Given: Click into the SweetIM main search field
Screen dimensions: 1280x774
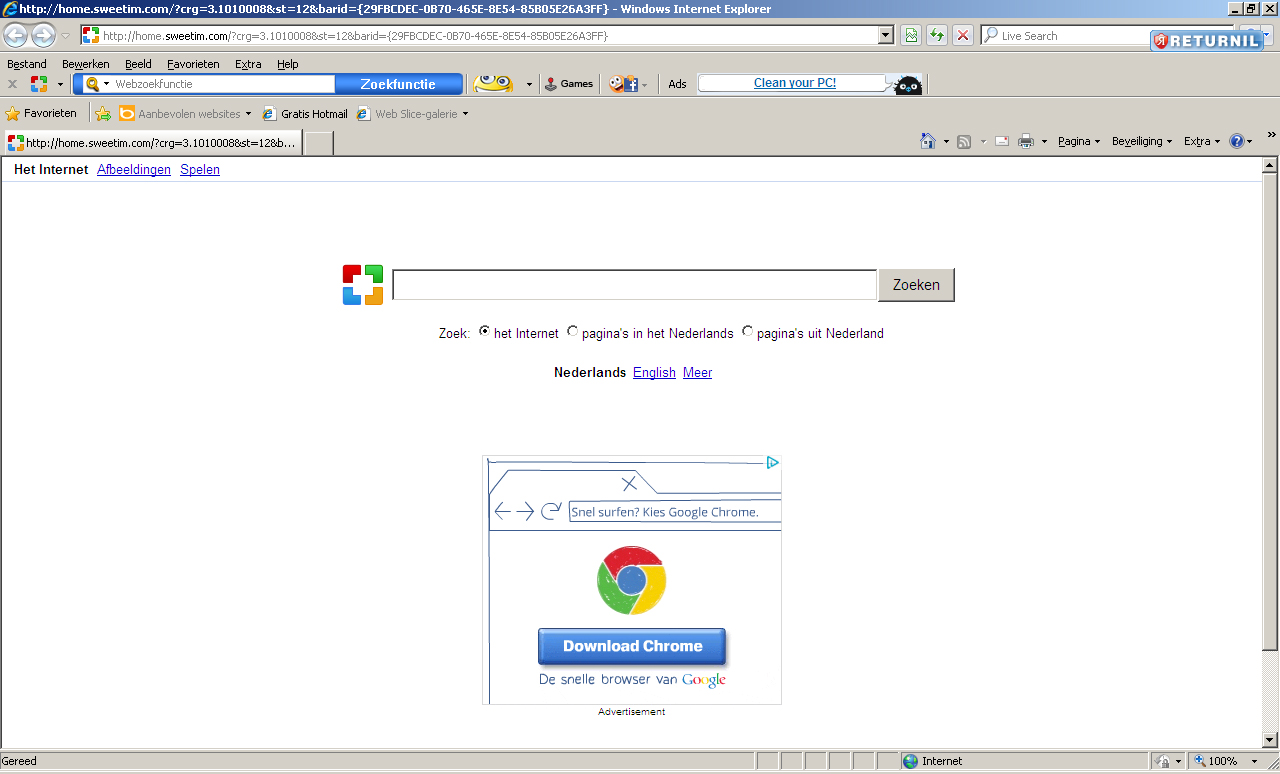Looking at the screenshot, I should (634, 285).
